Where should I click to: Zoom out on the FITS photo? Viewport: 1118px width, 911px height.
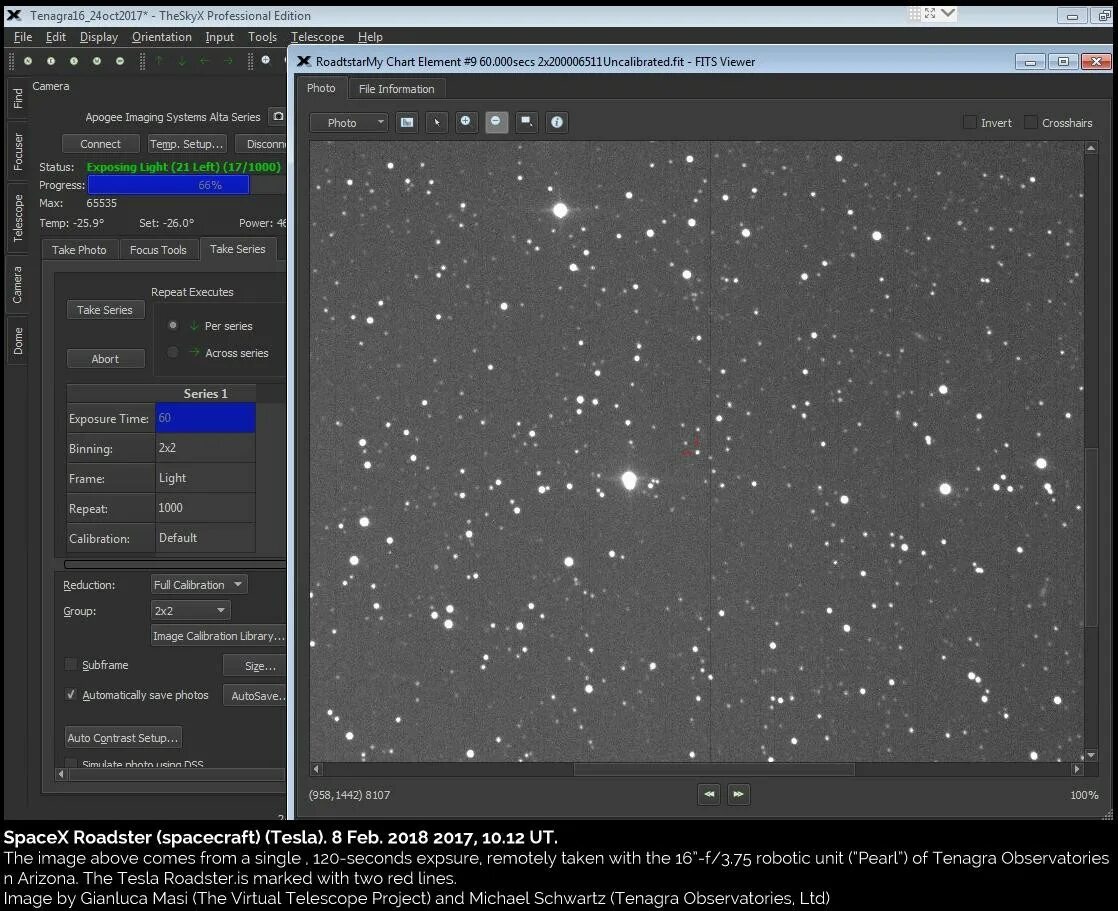click(496, 123)
